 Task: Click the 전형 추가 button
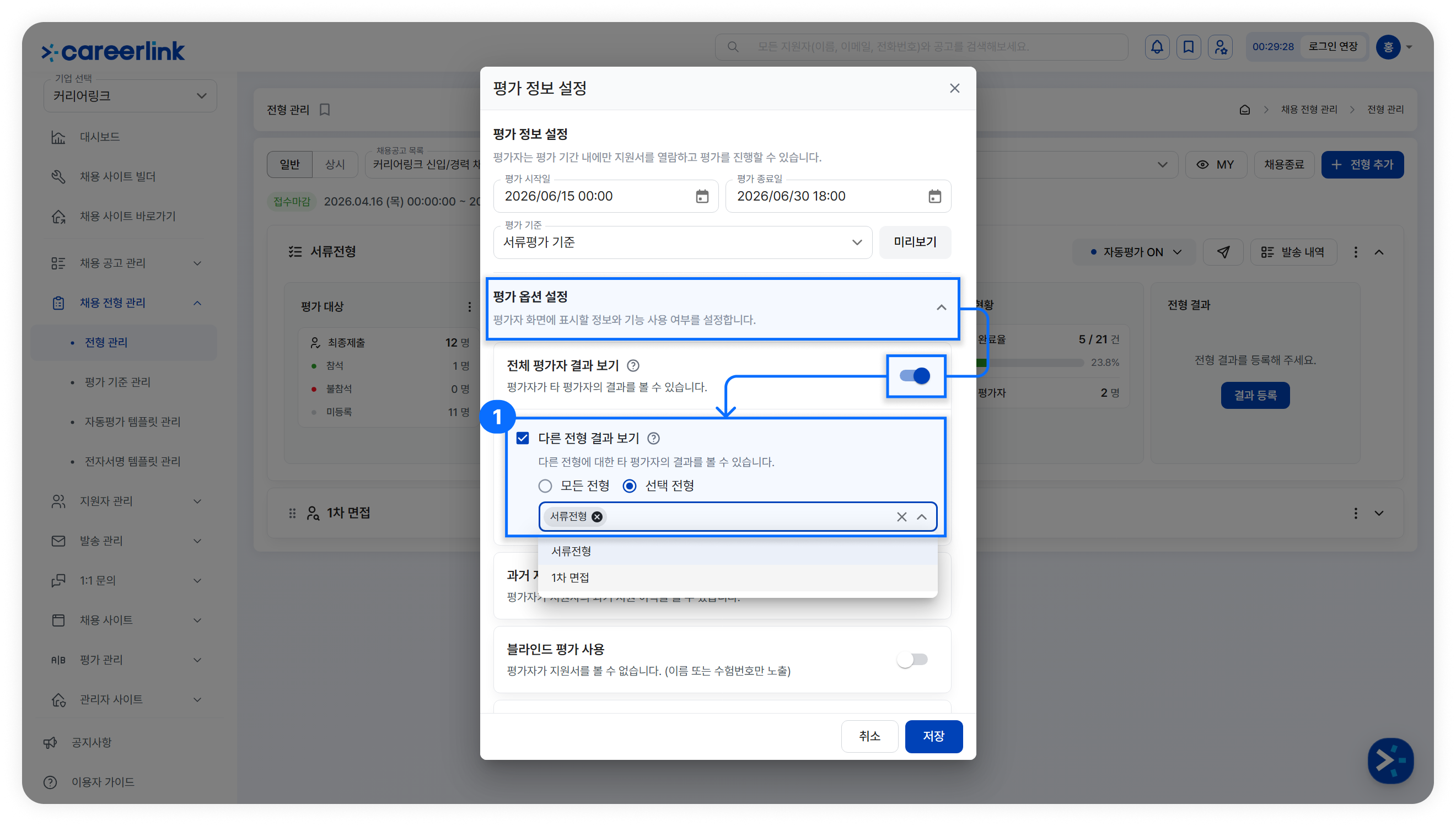coord(1362,165)
